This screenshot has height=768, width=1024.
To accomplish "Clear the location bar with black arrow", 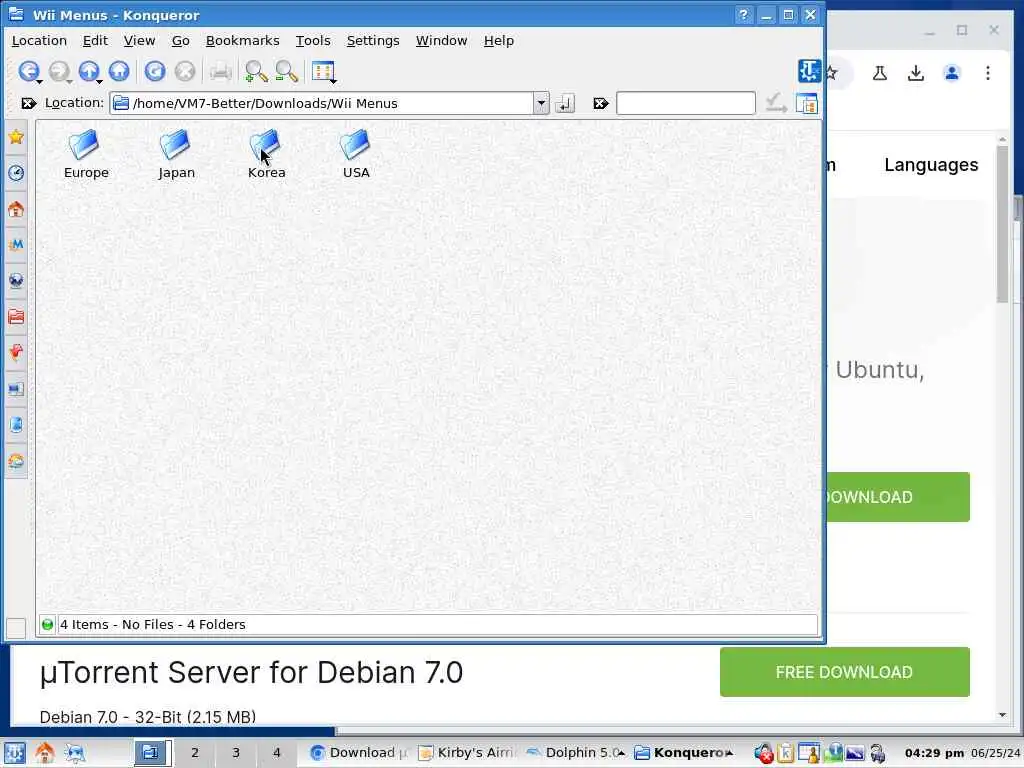I will [28, 103].
